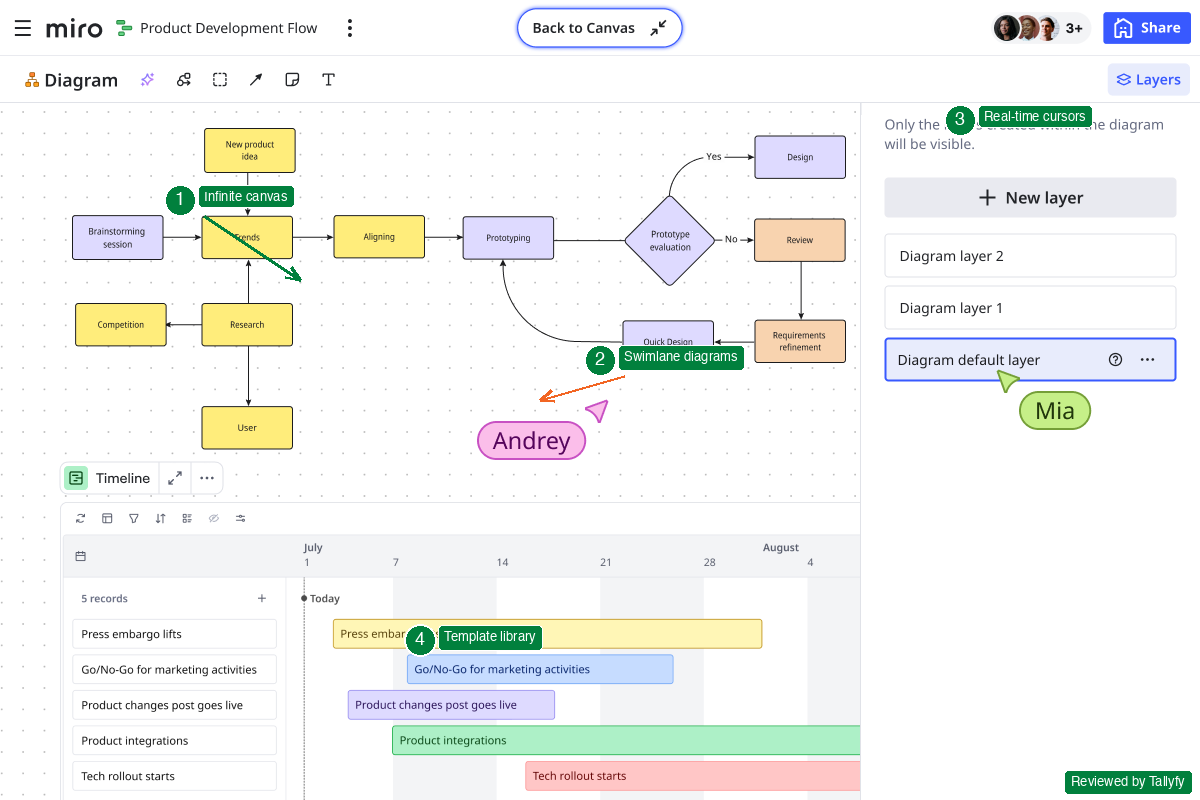The image size is (1200, 800).
Task: Select the Connection line arrow tool
Action: pos(255,79)
